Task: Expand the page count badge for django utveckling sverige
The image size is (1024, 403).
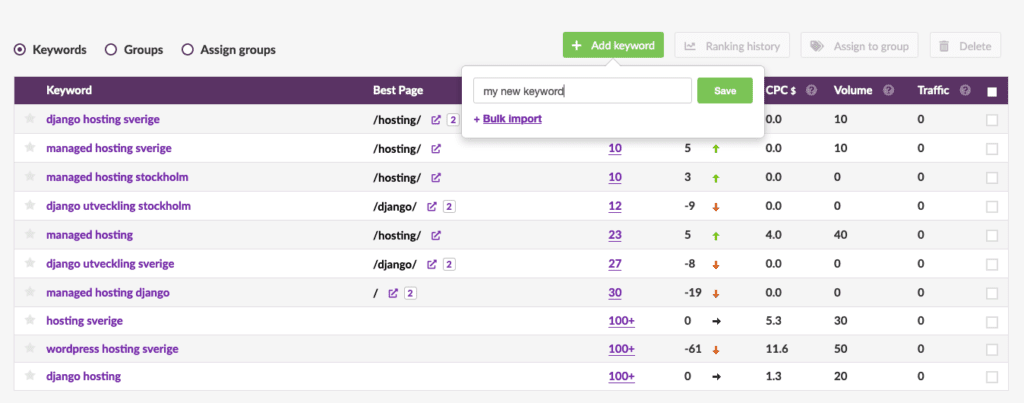Action: (450, 264)
